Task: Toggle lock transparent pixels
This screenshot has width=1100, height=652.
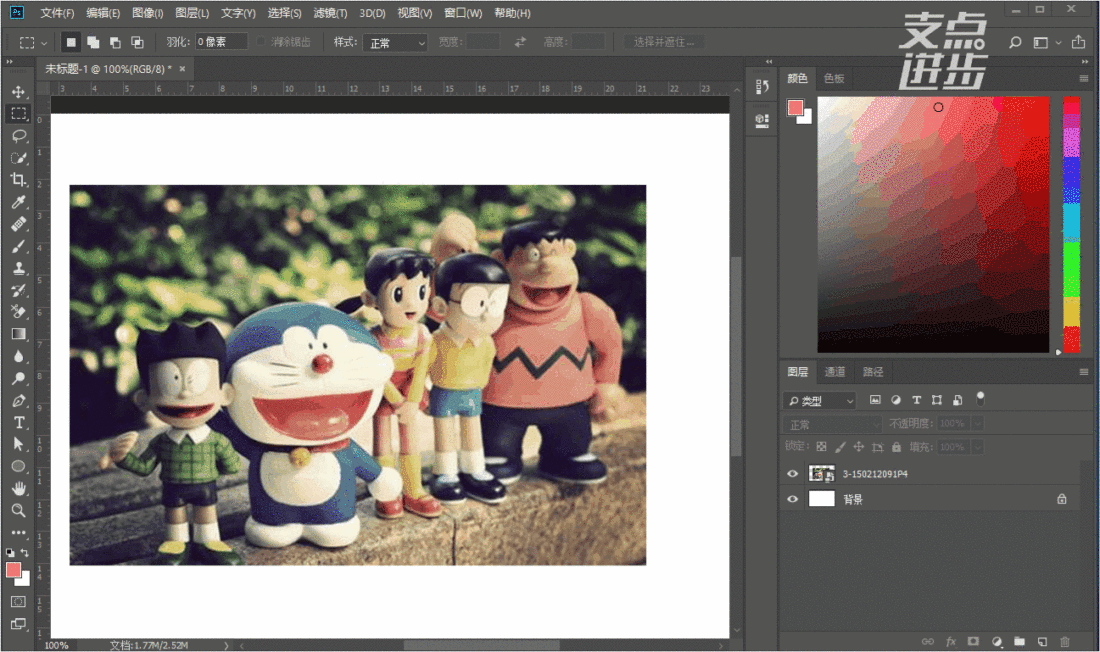Action: (821, 446)
